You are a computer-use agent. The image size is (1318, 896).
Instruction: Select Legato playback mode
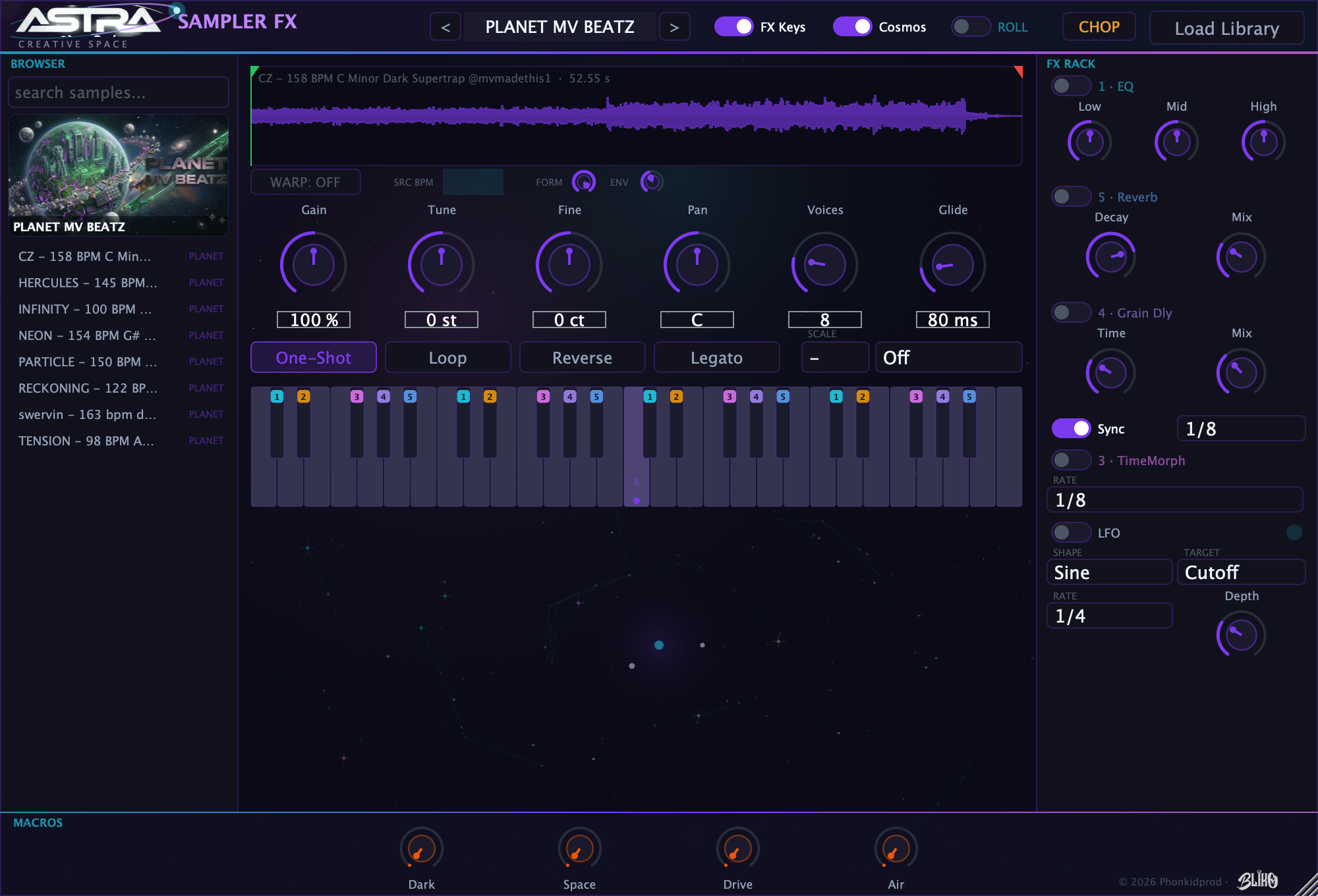[717, 357]
